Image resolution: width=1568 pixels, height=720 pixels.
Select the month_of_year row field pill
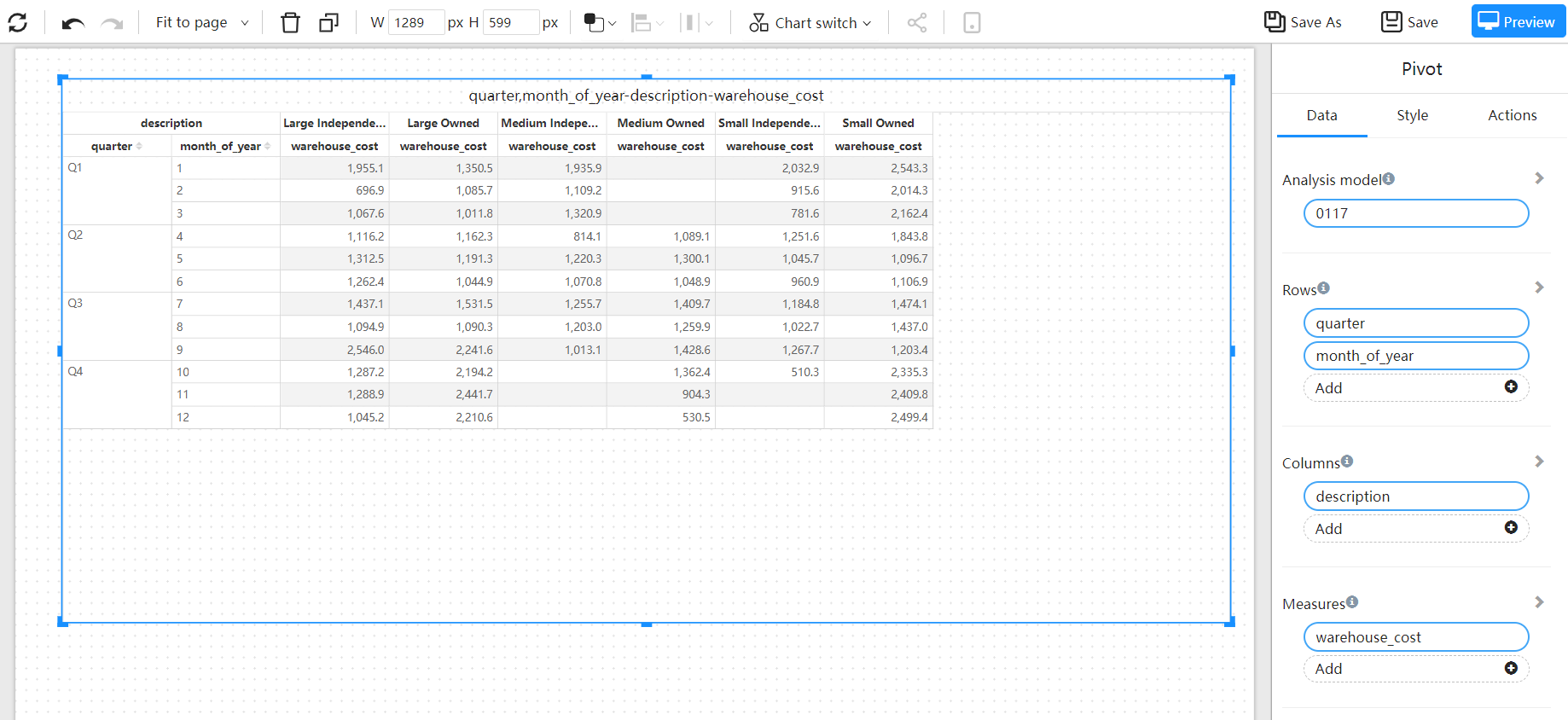[x=1416, y=356]
